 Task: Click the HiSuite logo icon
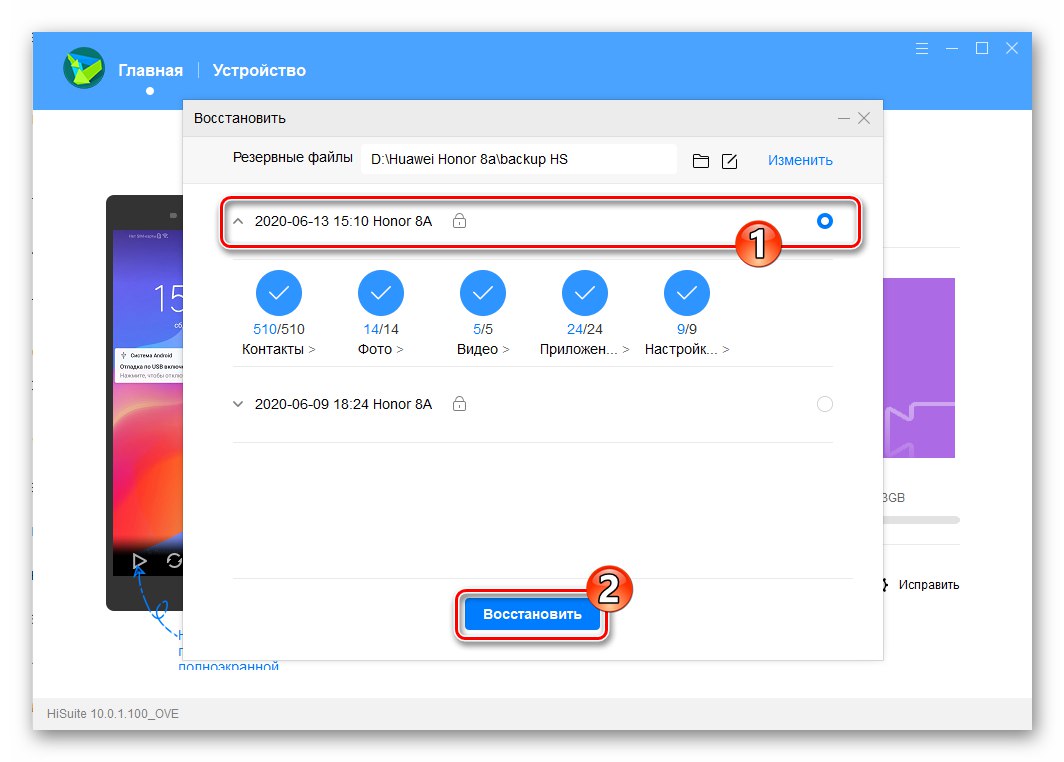click(x=84, y=68)
